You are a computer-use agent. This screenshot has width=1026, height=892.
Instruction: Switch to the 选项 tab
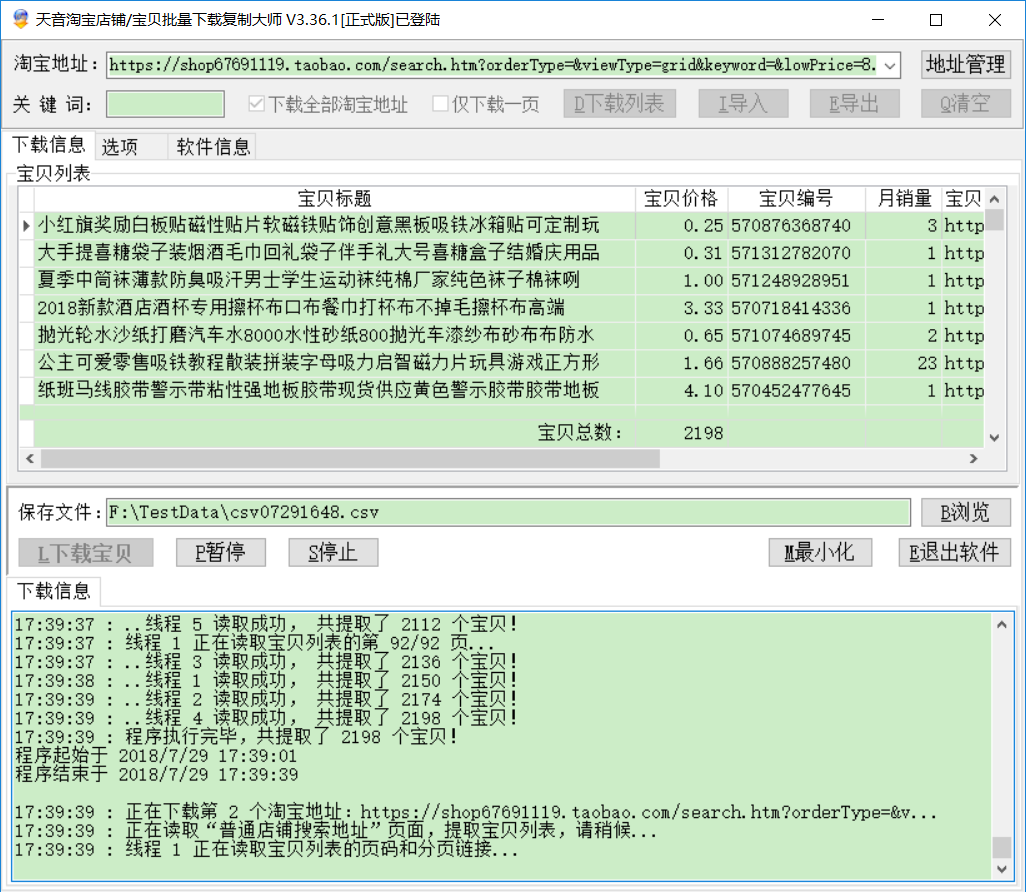click(x=120, y=147)
